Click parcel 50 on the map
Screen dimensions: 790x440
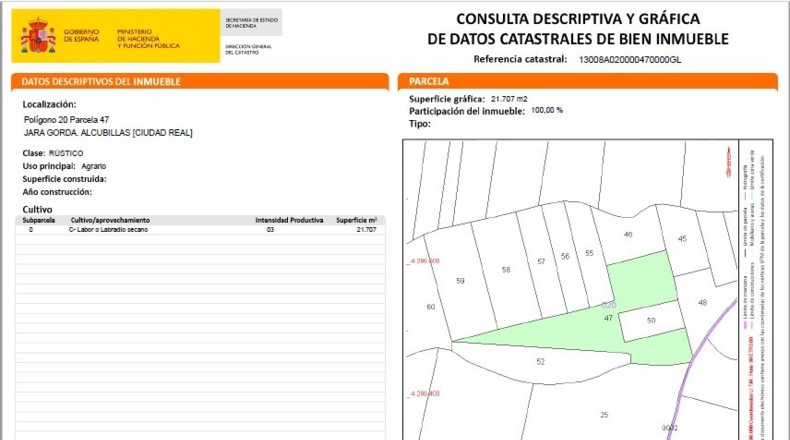651,321
